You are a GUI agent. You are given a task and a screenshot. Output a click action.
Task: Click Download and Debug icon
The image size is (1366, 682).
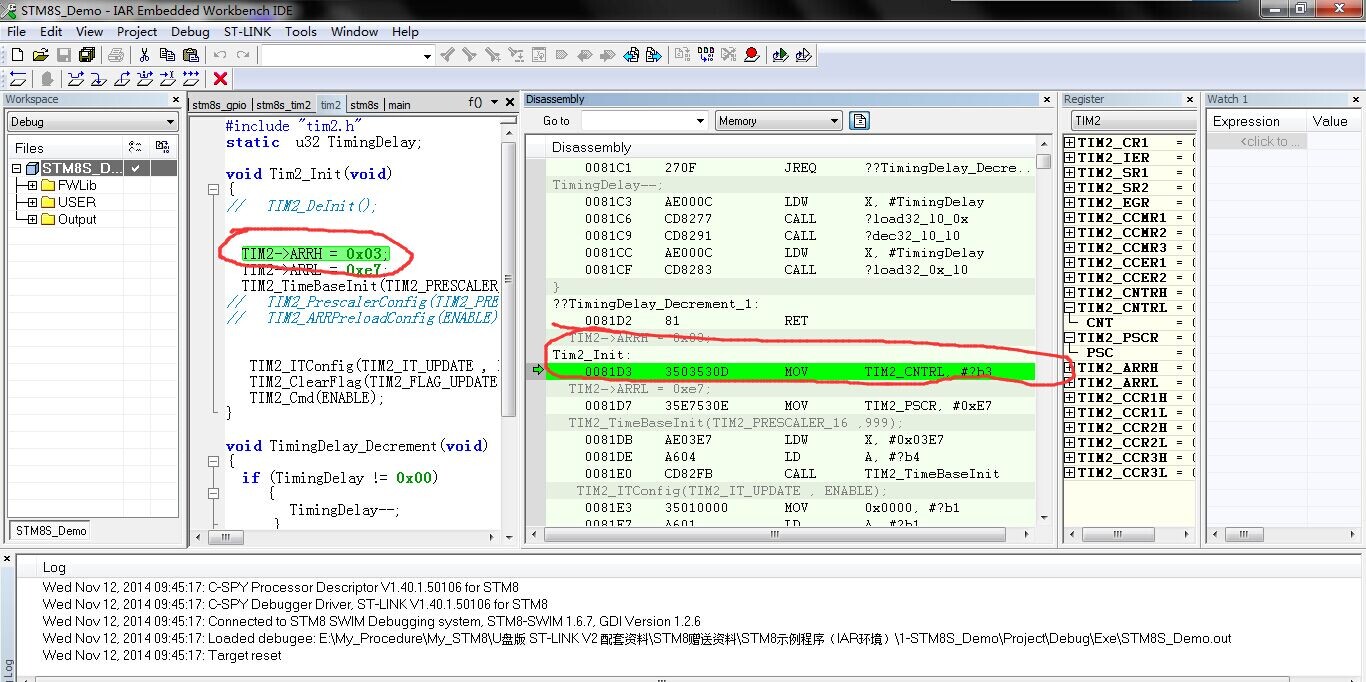[x=780, y=55]
